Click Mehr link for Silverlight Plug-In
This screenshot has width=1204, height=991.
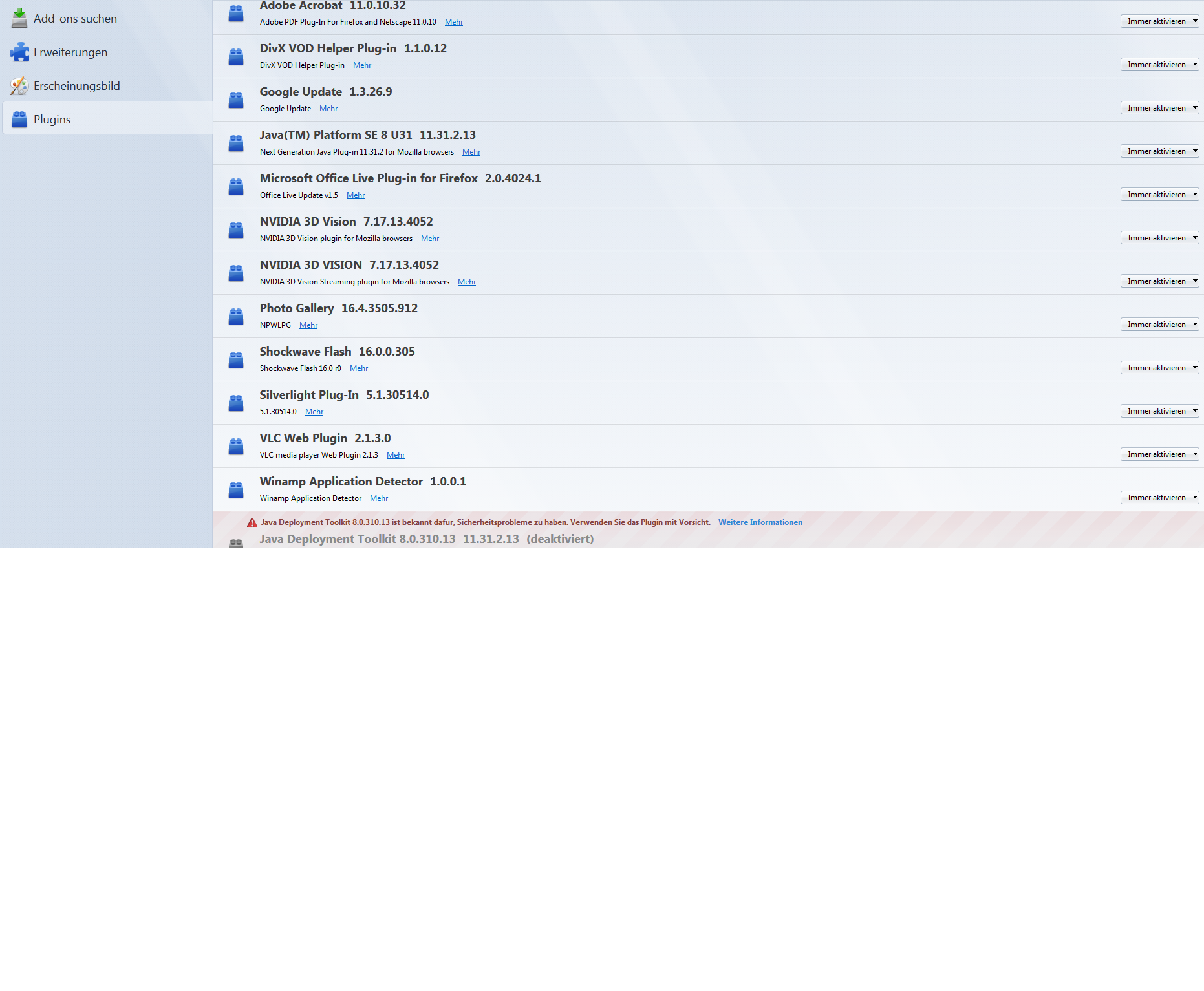point(314,412)
